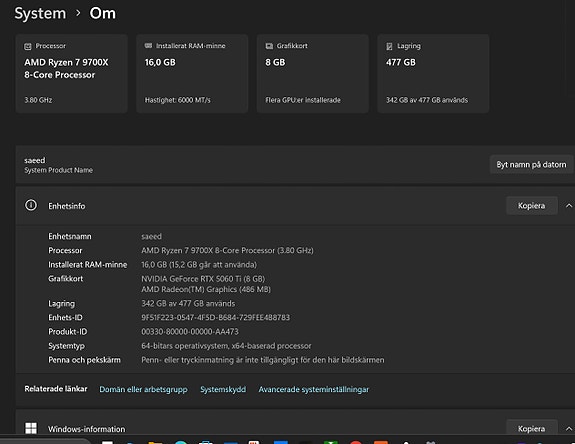The width and height of the screenshot is (575, 444).
Task: Open the Systemskydd link
Action: pyautogui.click(x=223, y=389)
